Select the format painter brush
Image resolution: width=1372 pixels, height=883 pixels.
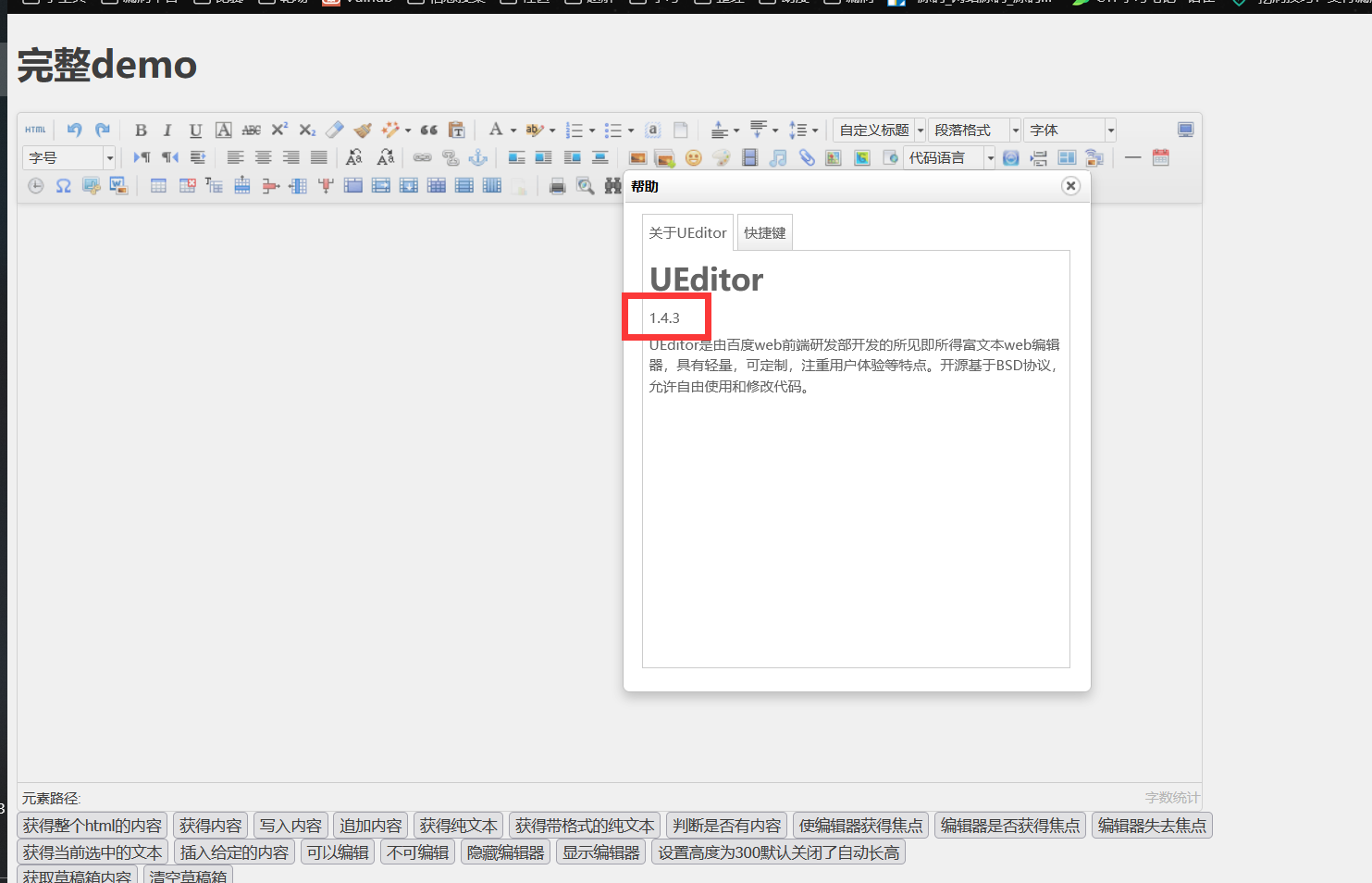point(363,130)
